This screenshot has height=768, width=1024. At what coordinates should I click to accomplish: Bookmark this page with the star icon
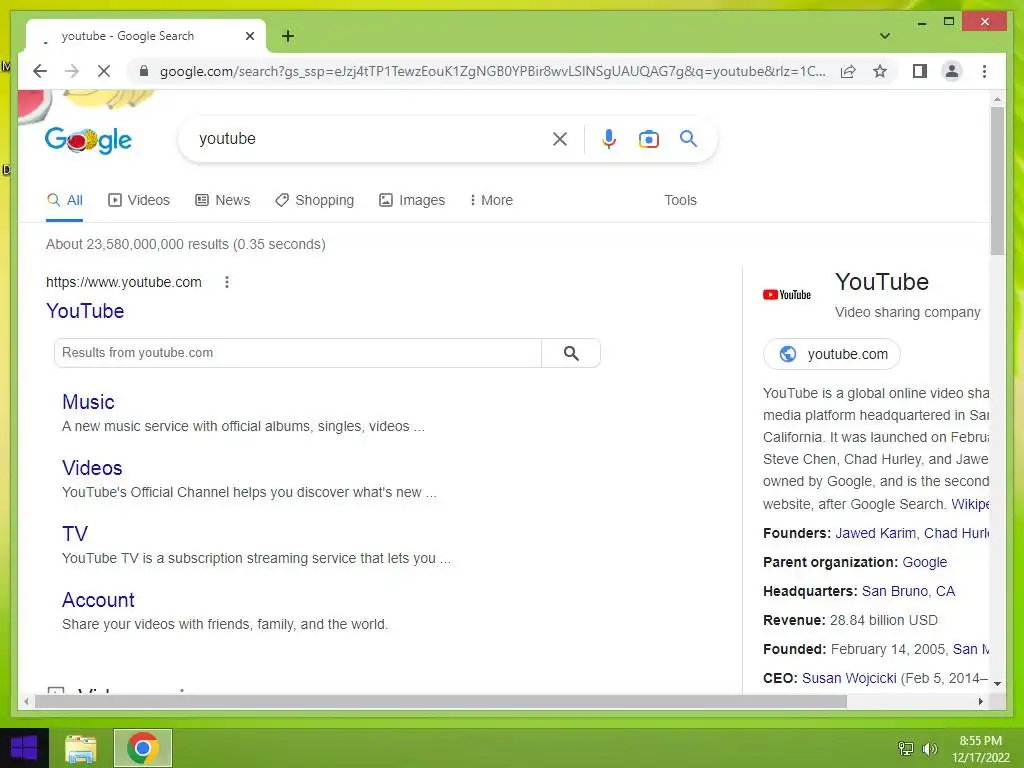click(880, 71)
